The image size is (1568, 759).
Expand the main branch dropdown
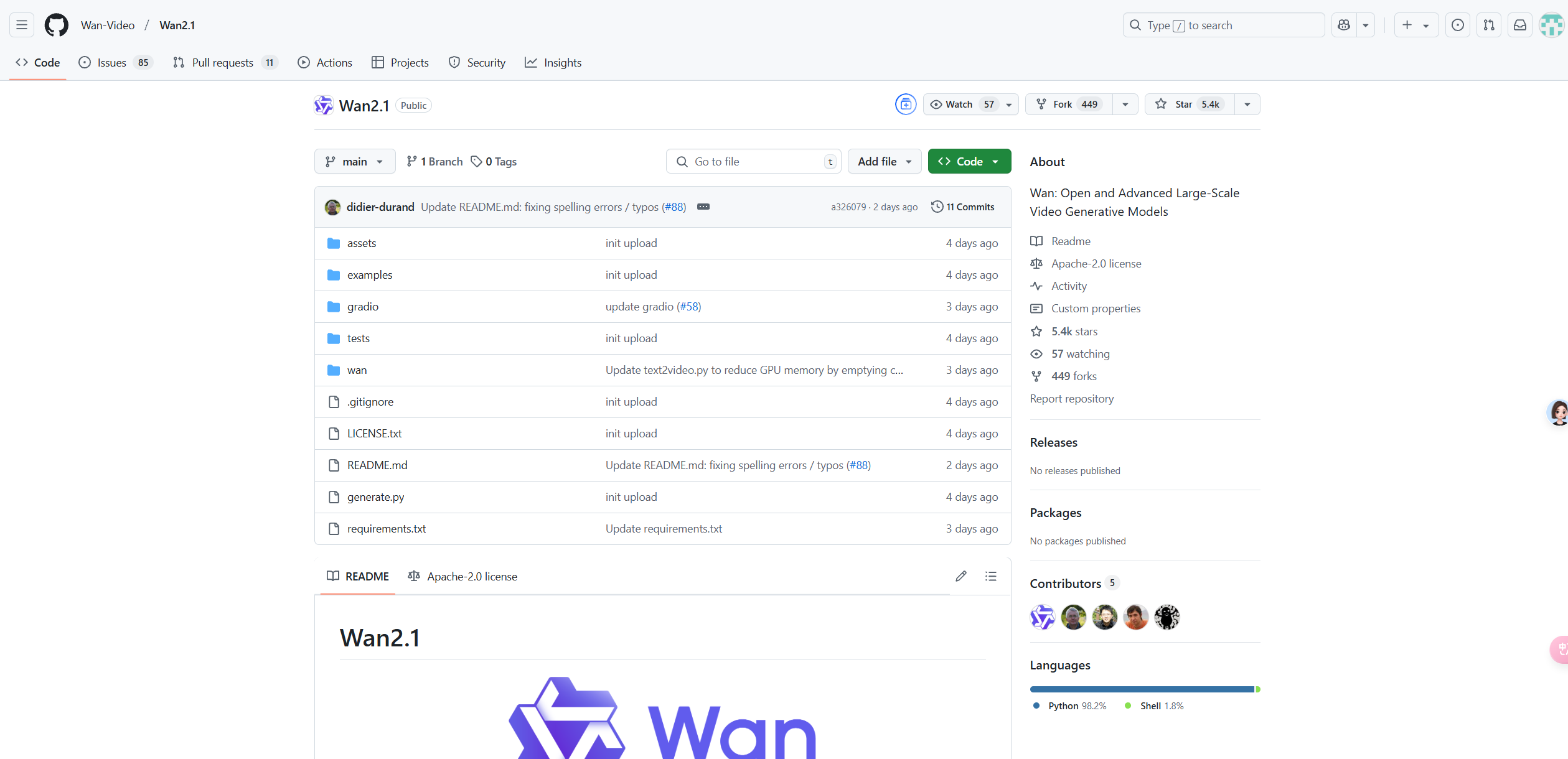tap(354, 162)
